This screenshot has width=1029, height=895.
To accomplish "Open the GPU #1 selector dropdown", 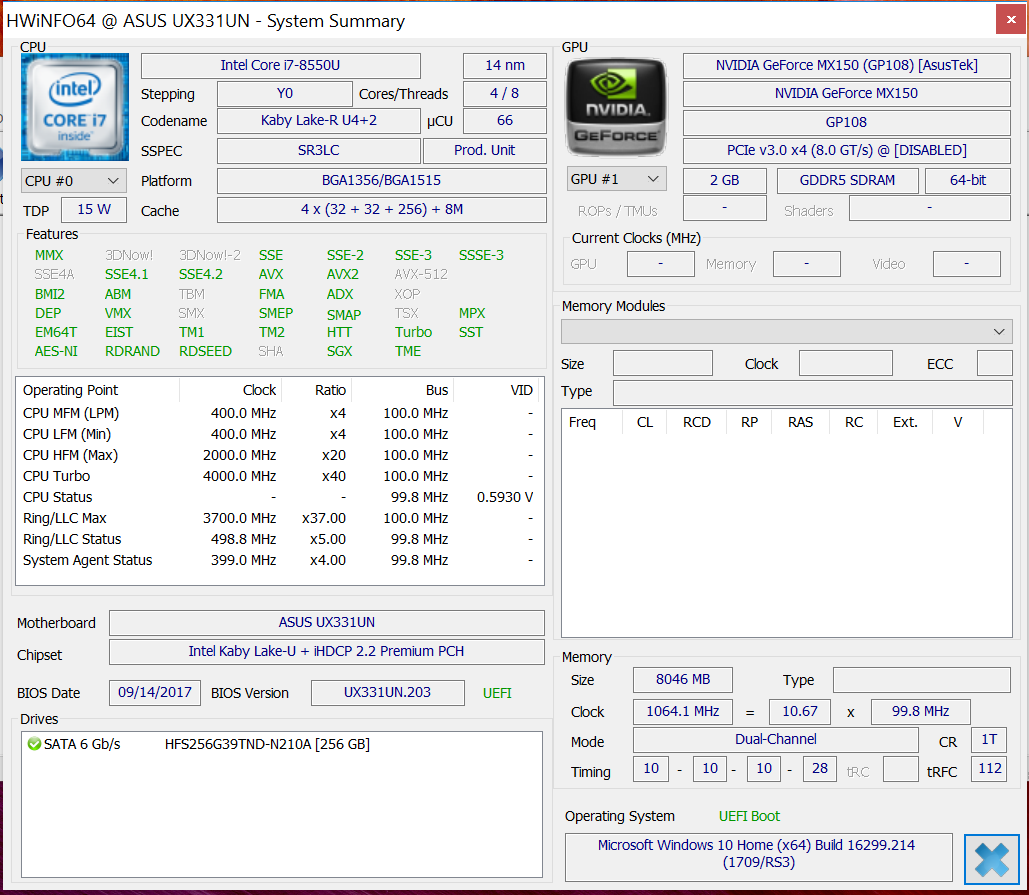I will tap(616, 179).
